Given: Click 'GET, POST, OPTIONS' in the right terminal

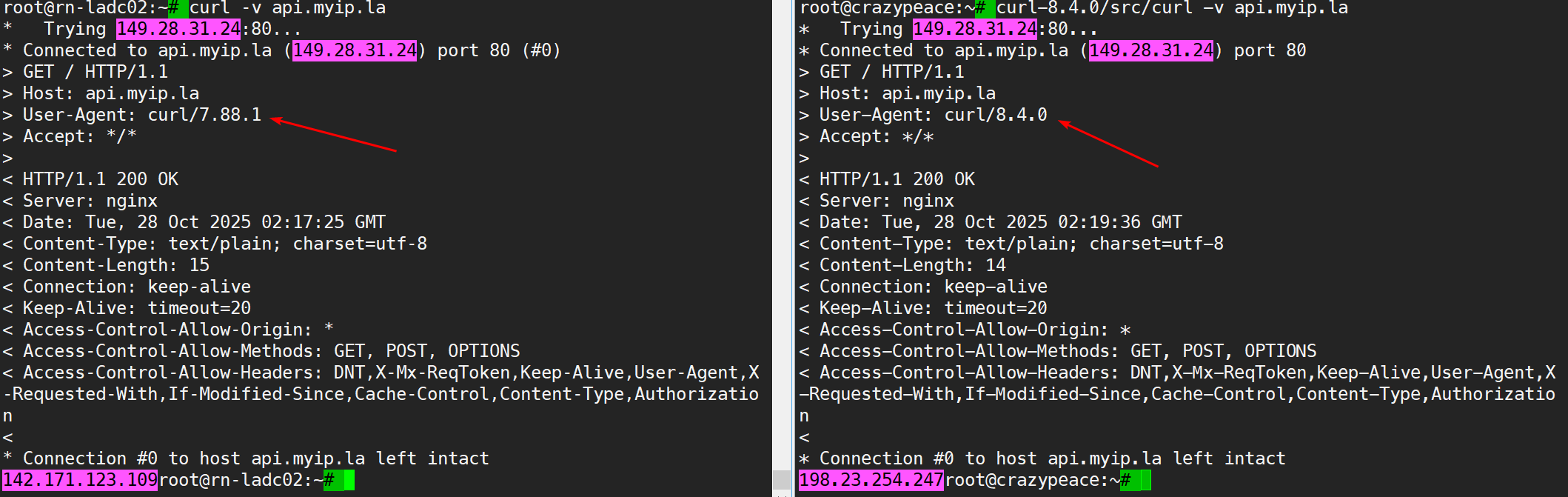Looking at the screenshot, I should (1223, 351).
